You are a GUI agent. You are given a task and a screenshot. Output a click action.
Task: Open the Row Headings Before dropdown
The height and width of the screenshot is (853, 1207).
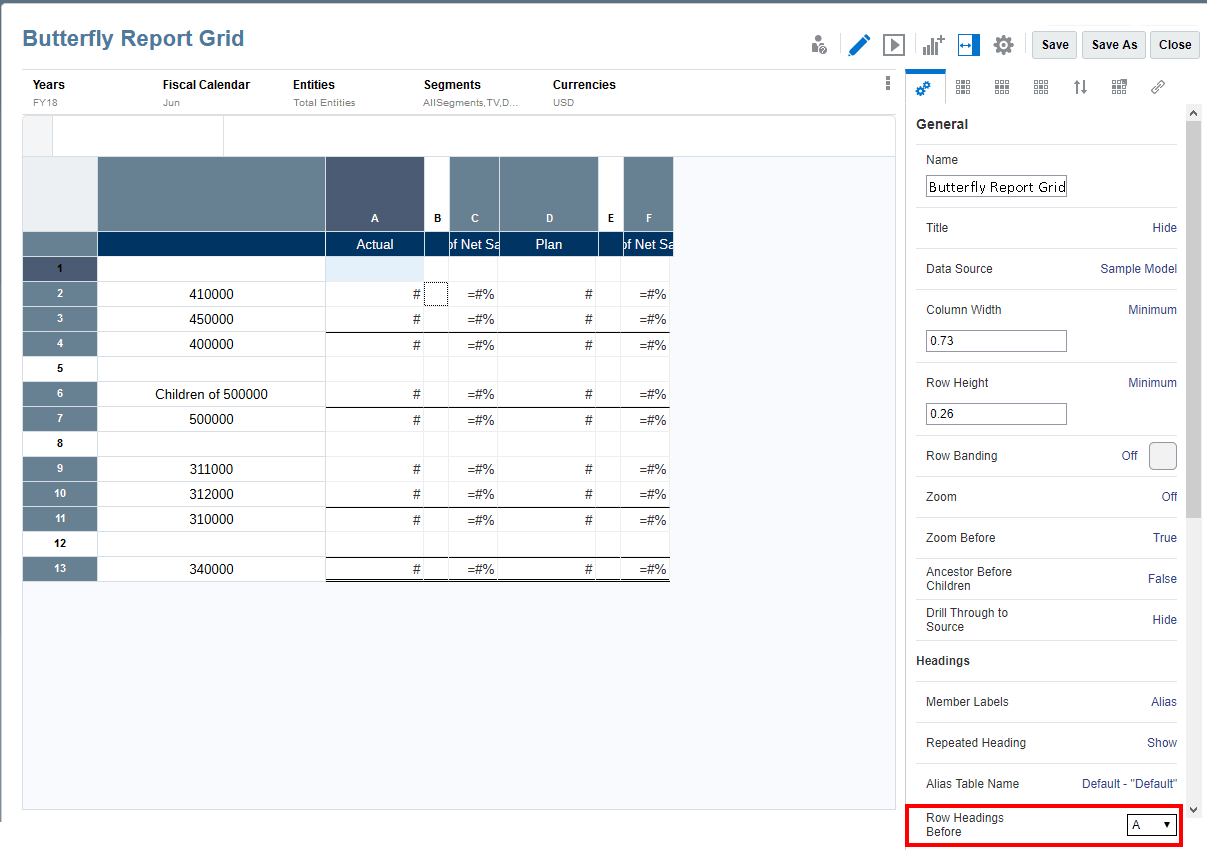[x=1151, y=825]
